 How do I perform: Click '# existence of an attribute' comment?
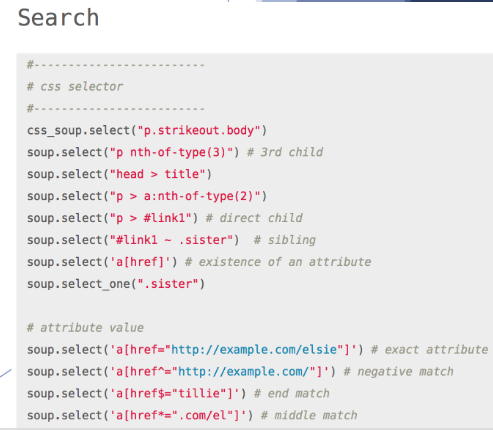tap(278, 262)
